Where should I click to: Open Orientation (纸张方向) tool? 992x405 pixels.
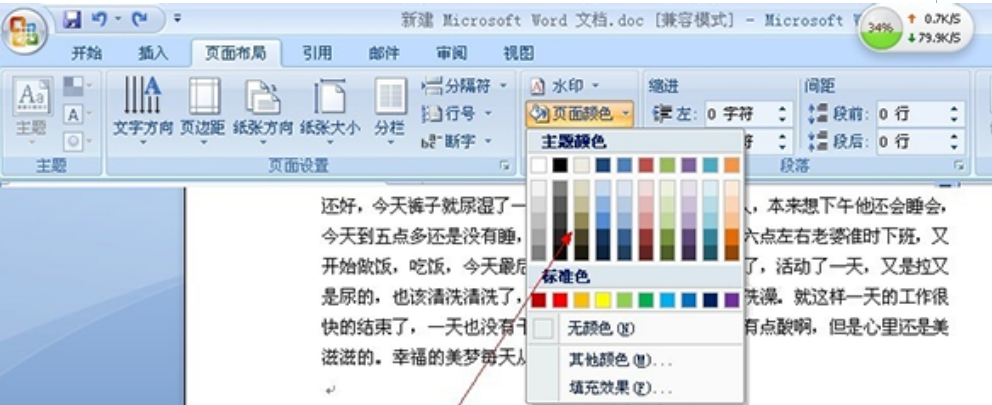click(263, 109)
